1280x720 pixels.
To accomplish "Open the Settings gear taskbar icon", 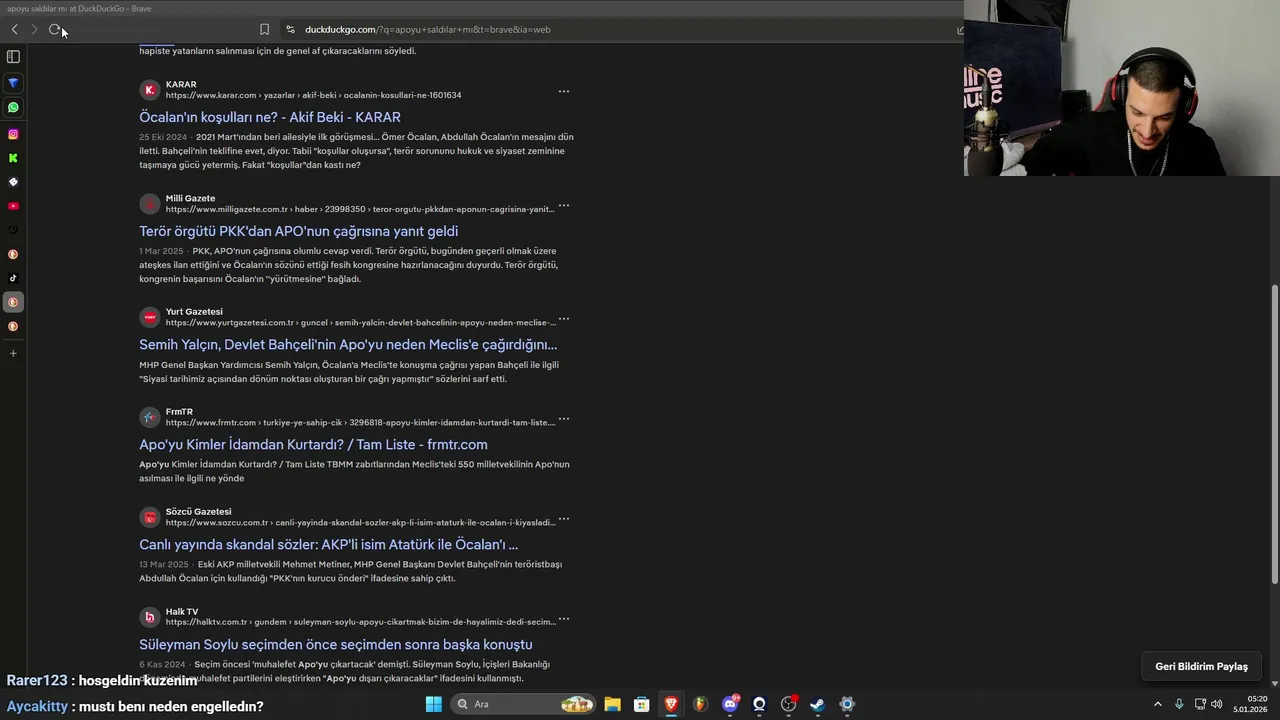I will pos(847,704).
